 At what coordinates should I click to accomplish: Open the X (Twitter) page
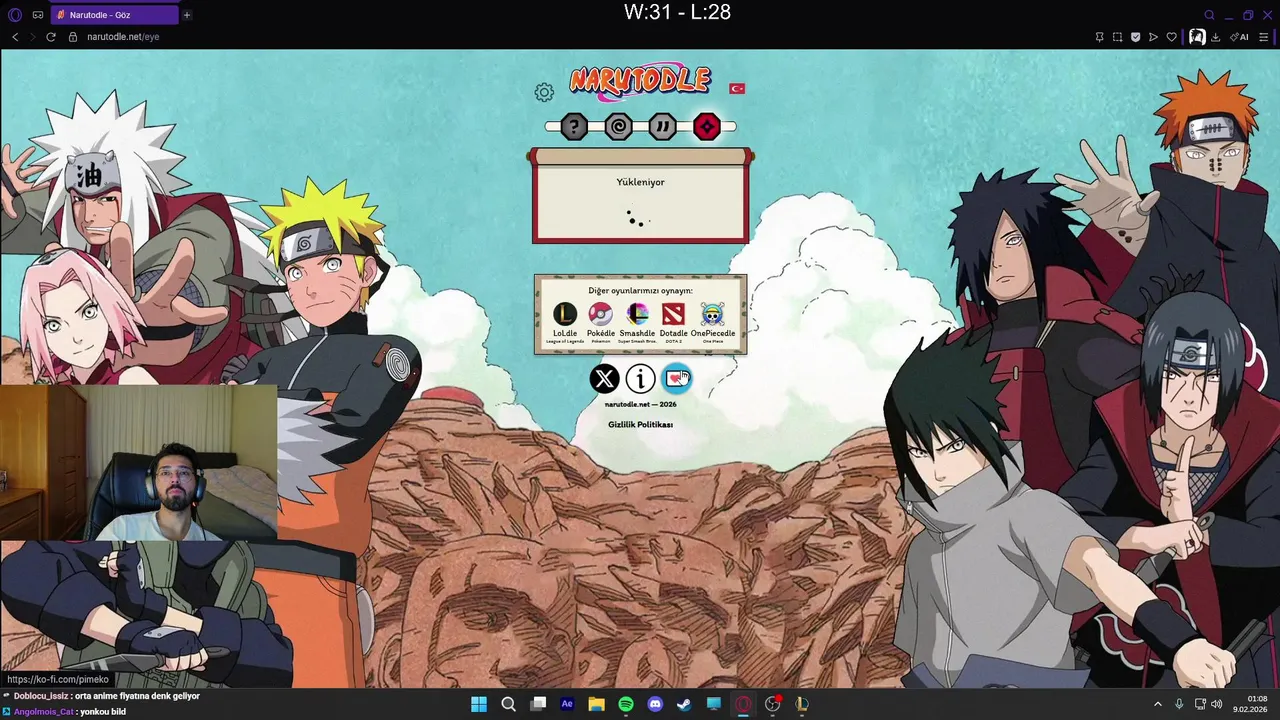coord(604,378)
